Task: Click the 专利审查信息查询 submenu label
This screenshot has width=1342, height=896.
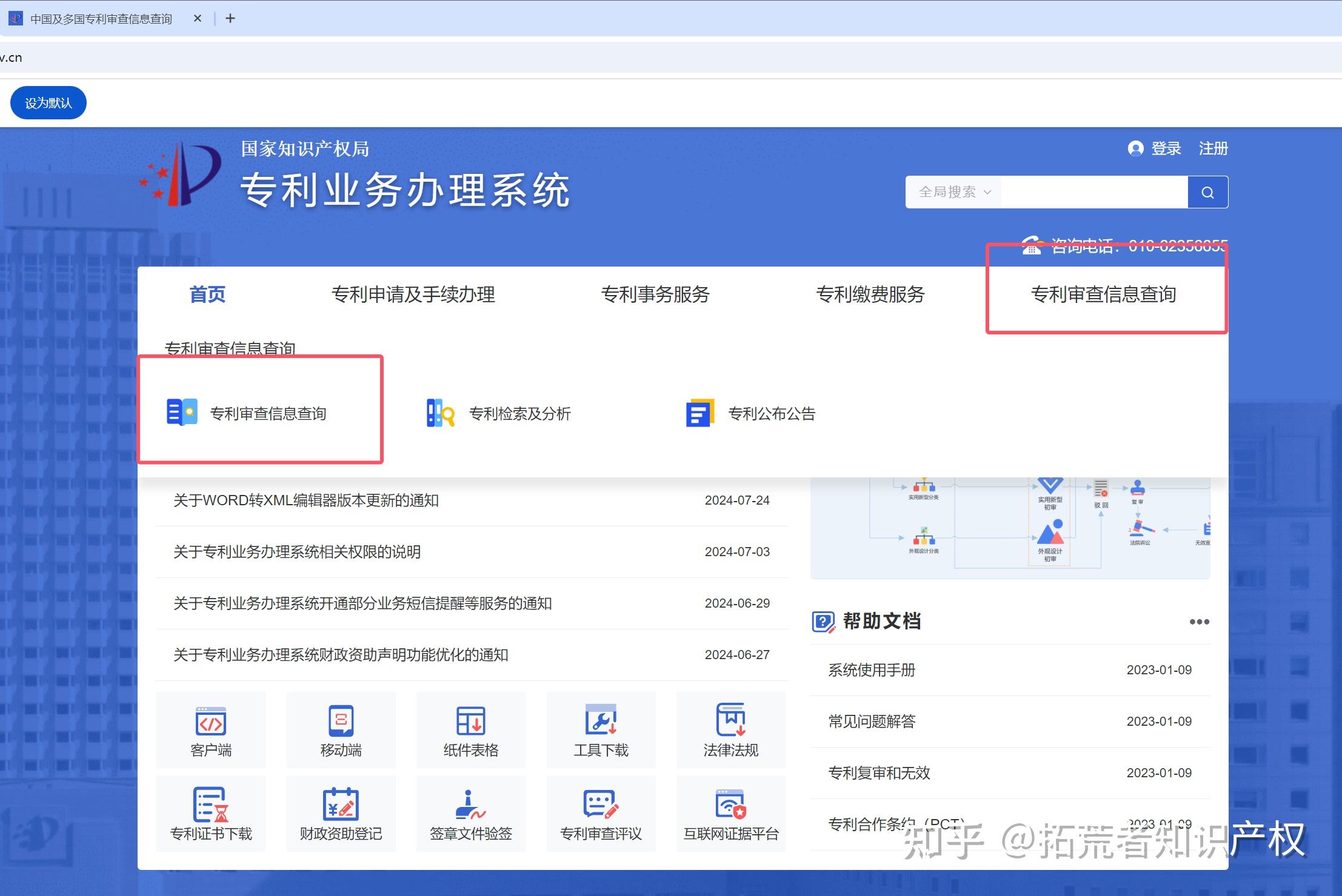Action: point(268,414)
